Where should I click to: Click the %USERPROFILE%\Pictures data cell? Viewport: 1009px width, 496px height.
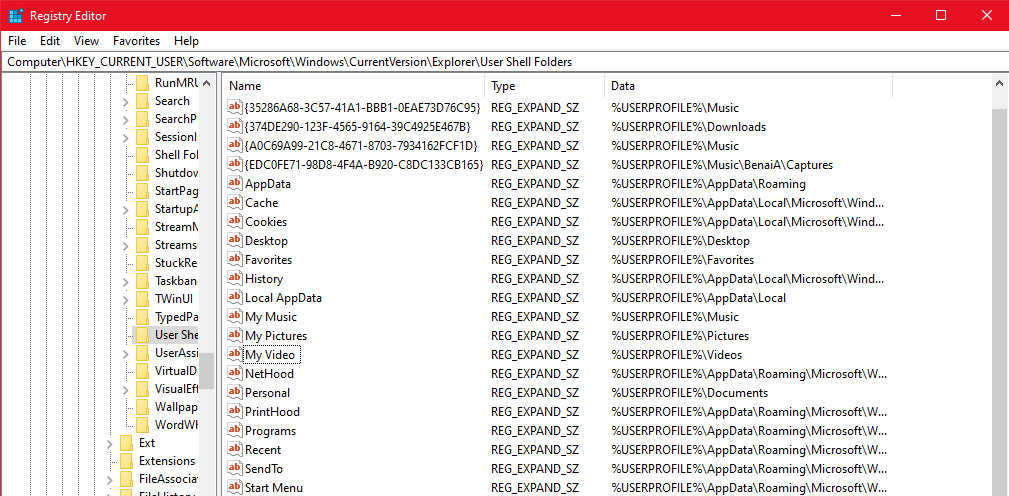click(x=680, y=336)
